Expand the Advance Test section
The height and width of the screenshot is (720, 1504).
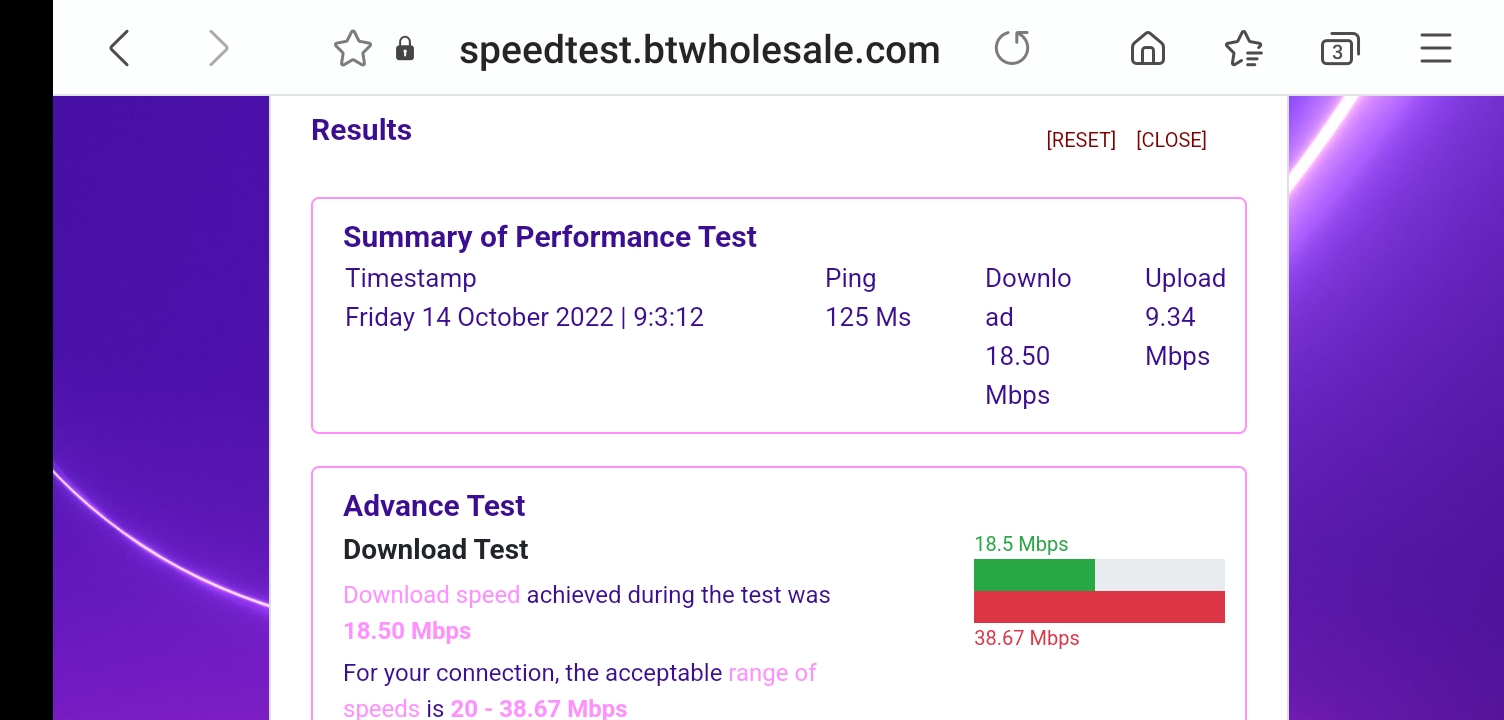[x=434, y=506]
